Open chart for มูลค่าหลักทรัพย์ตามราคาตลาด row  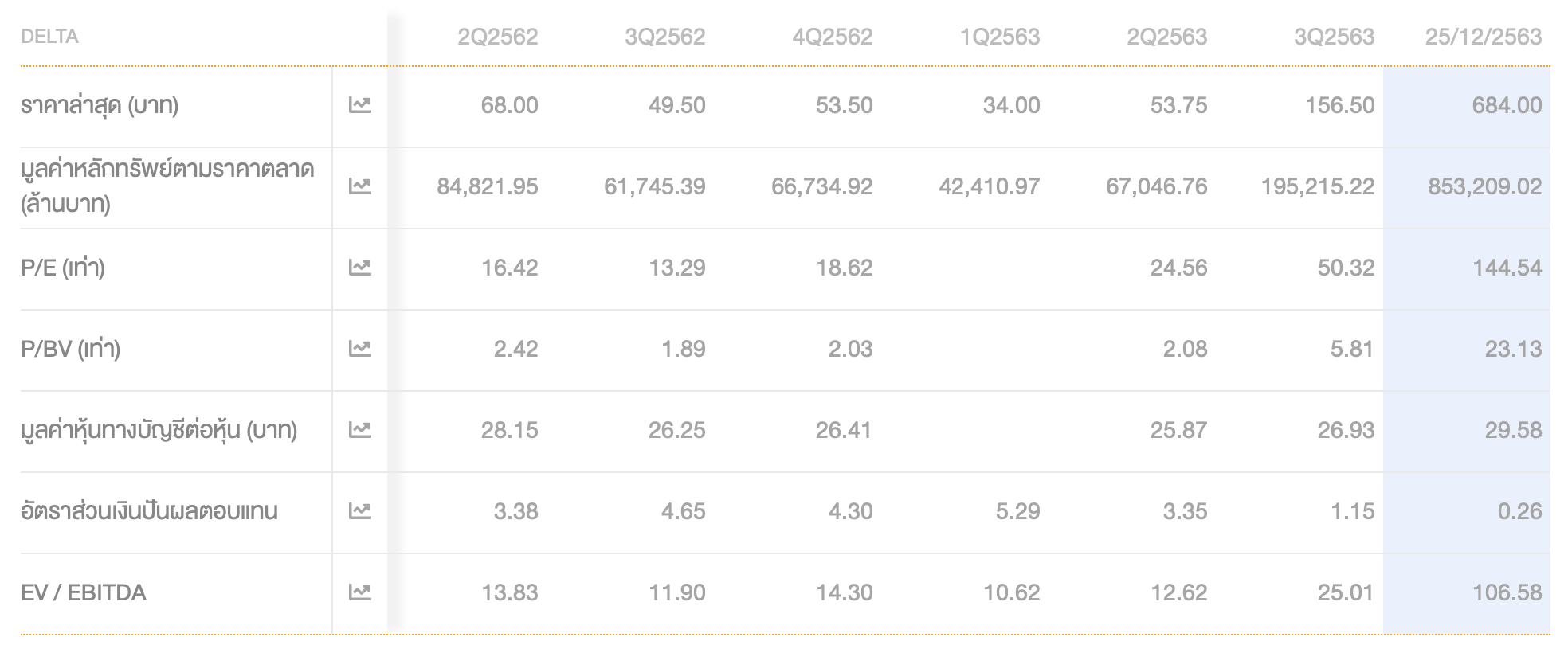tap(360, 186)
